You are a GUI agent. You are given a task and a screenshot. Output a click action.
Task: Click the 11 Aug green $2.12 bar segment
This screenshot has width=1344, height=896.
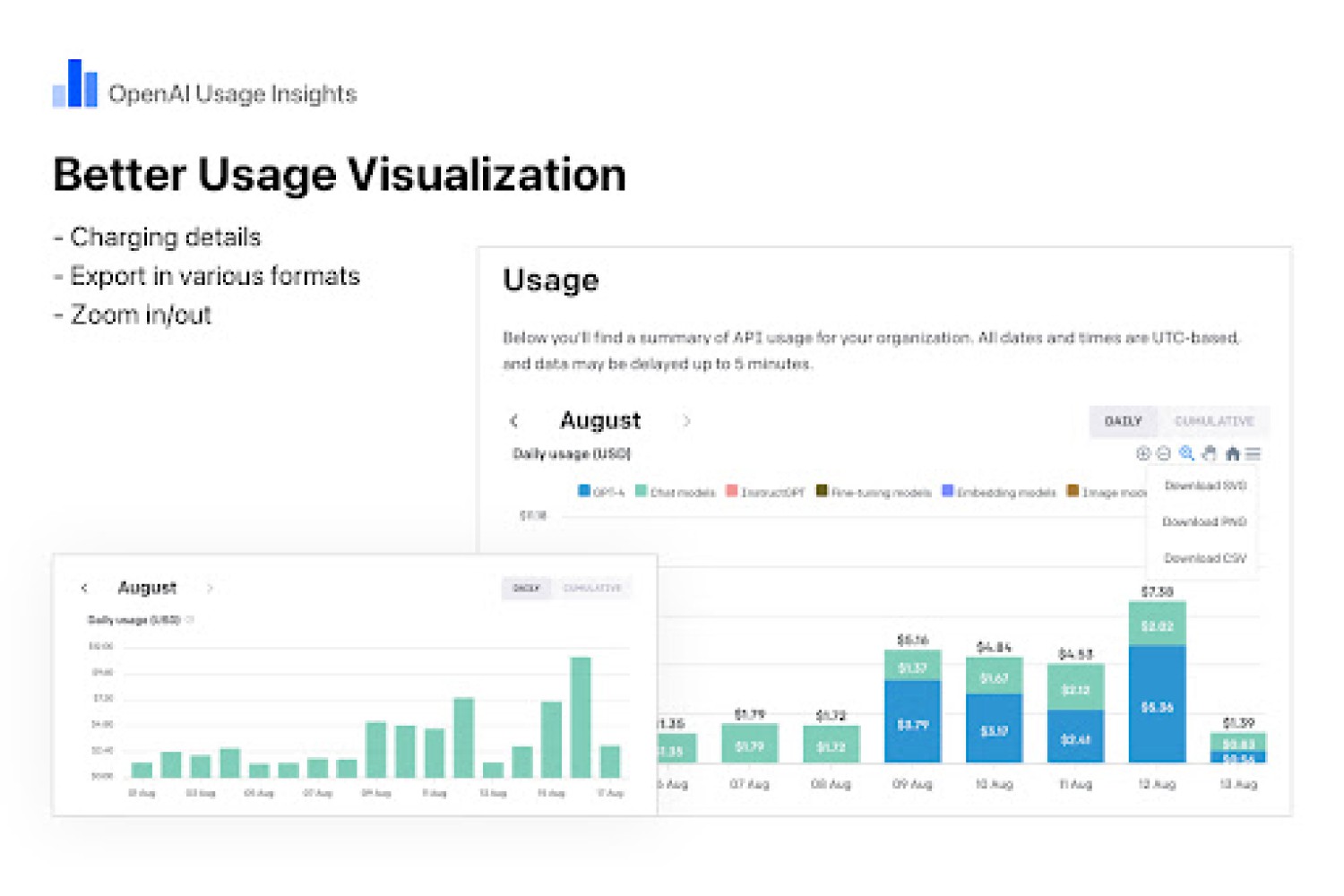click(1075, 687)
